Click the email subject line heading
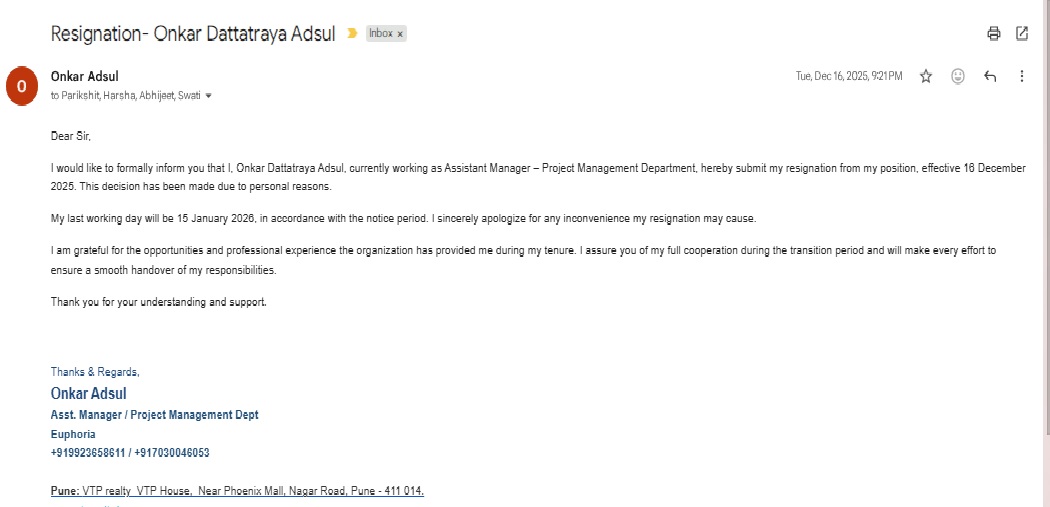 point(193,33)
